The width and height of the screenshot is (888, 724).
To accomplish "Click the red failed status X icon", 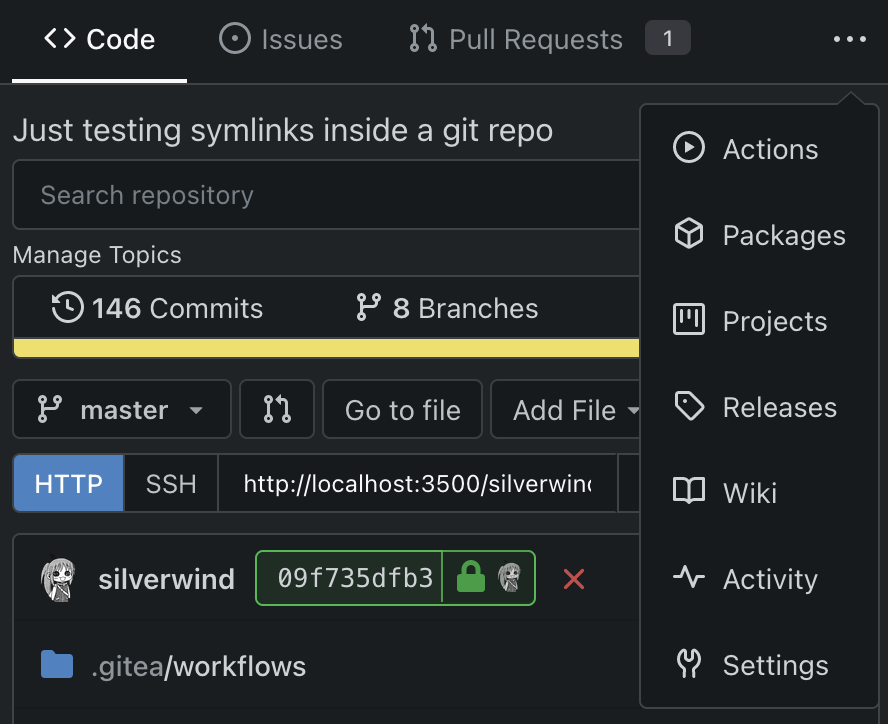I will (573, 578).
